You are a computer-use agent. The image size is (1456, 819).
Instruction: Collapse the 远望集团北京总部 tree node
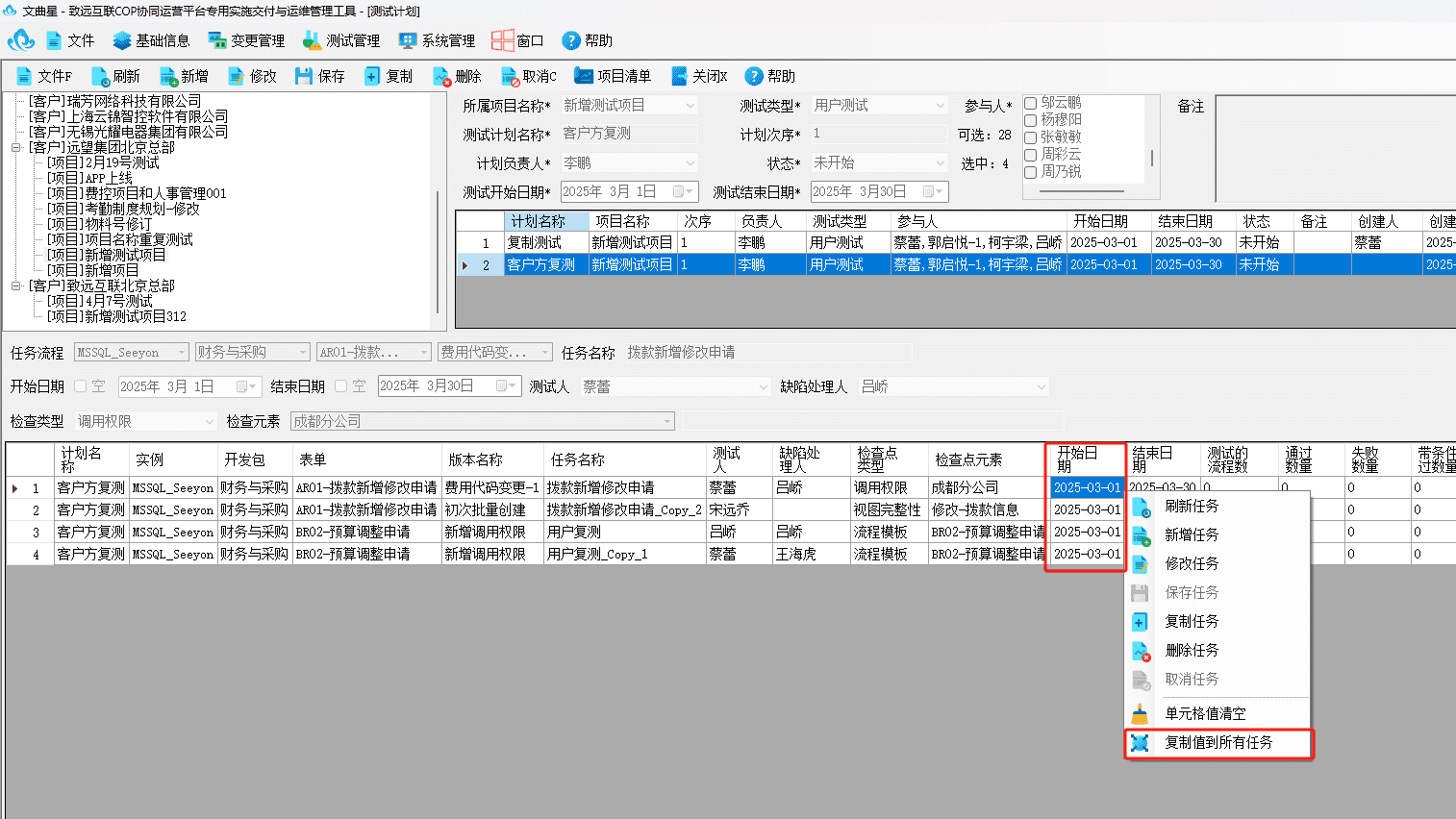(16, 147)
